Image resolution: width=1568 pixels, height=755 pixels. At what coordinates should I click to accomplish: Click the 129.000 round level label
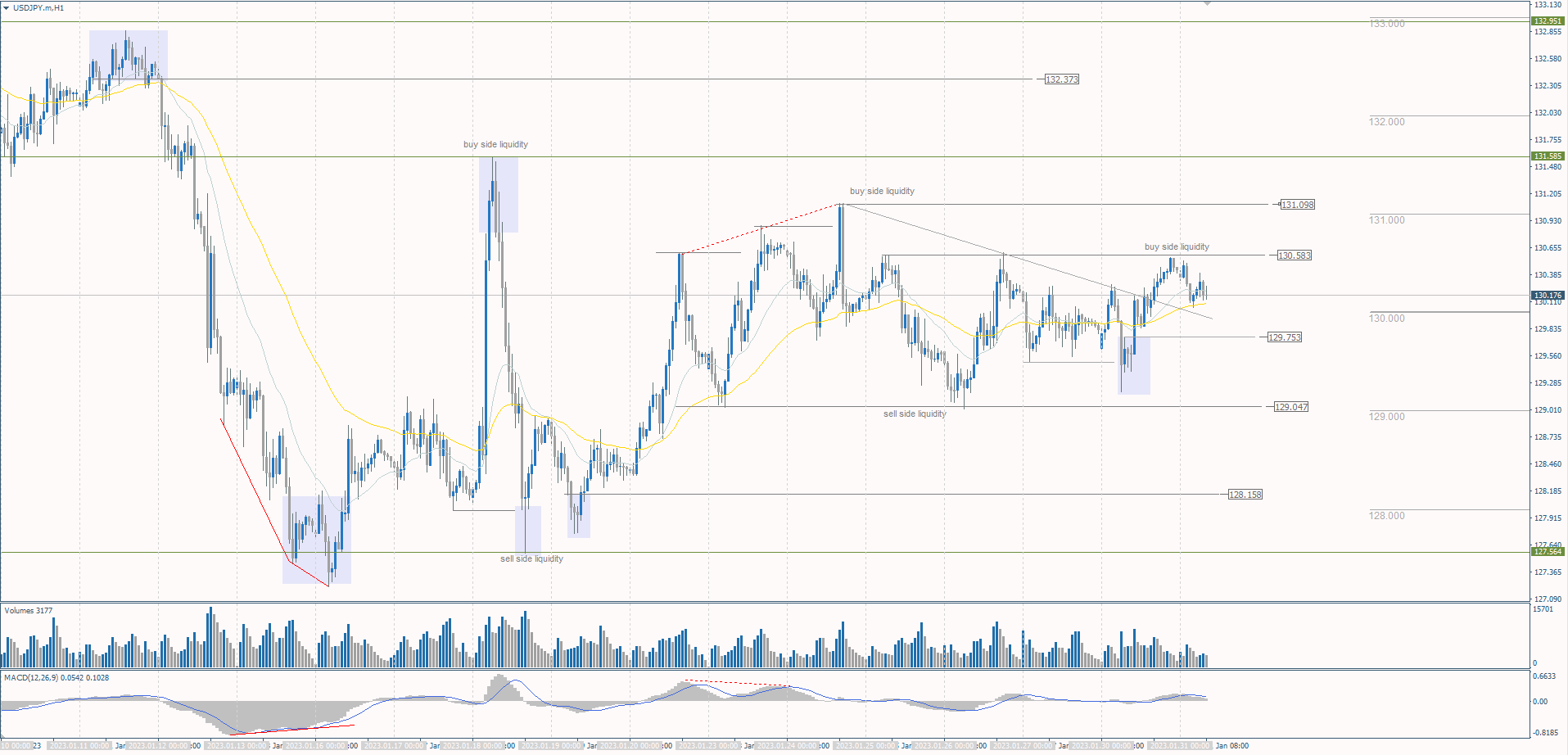tap(1387, 417)
